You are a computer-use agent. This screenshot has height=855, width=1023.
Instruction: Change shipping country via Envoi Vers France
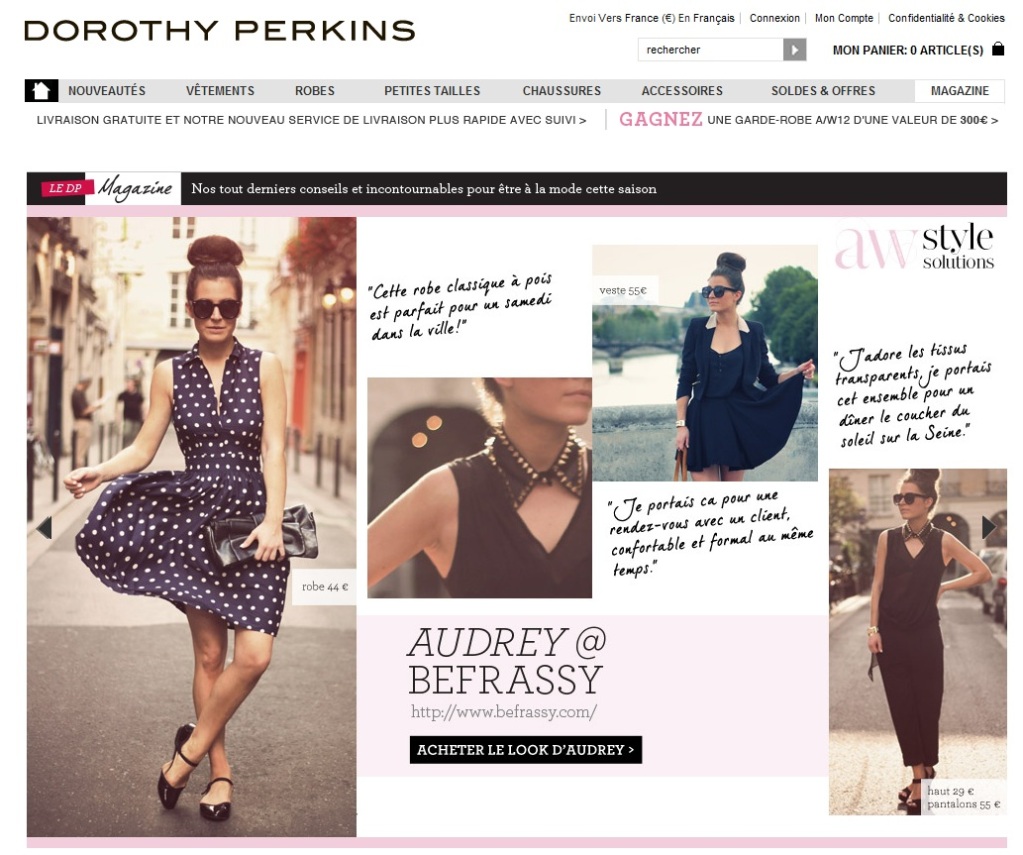651,18
